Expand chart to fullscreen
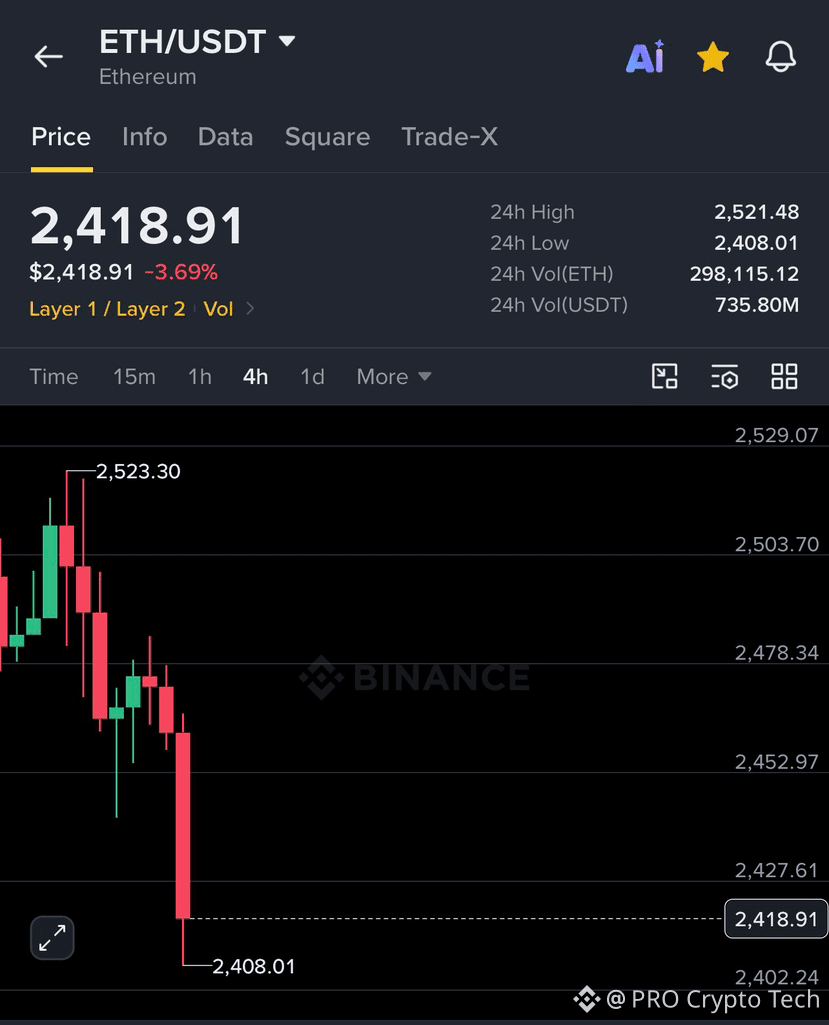This screenshot has width=829, height=1025. click(52, 938)
